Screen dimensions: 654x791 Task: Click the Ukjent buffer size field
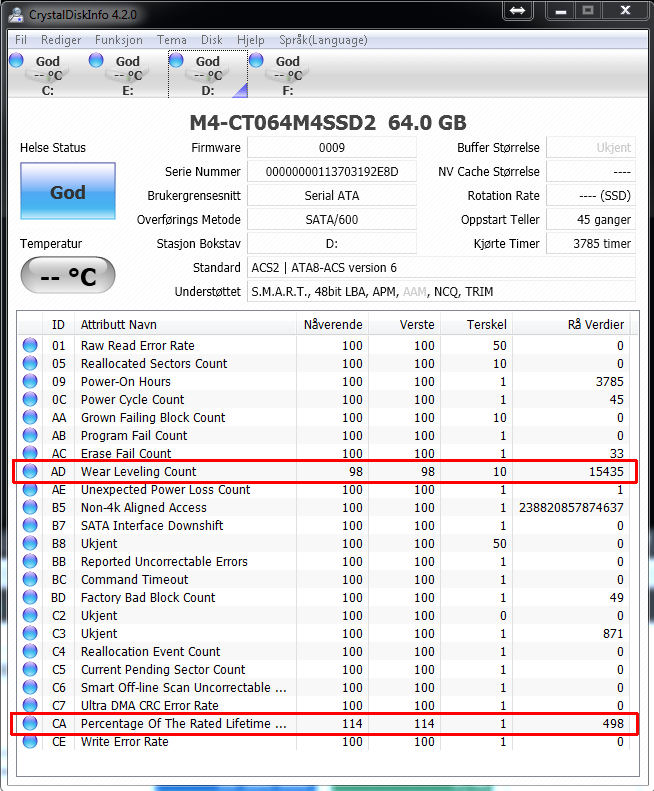[591, 148]
